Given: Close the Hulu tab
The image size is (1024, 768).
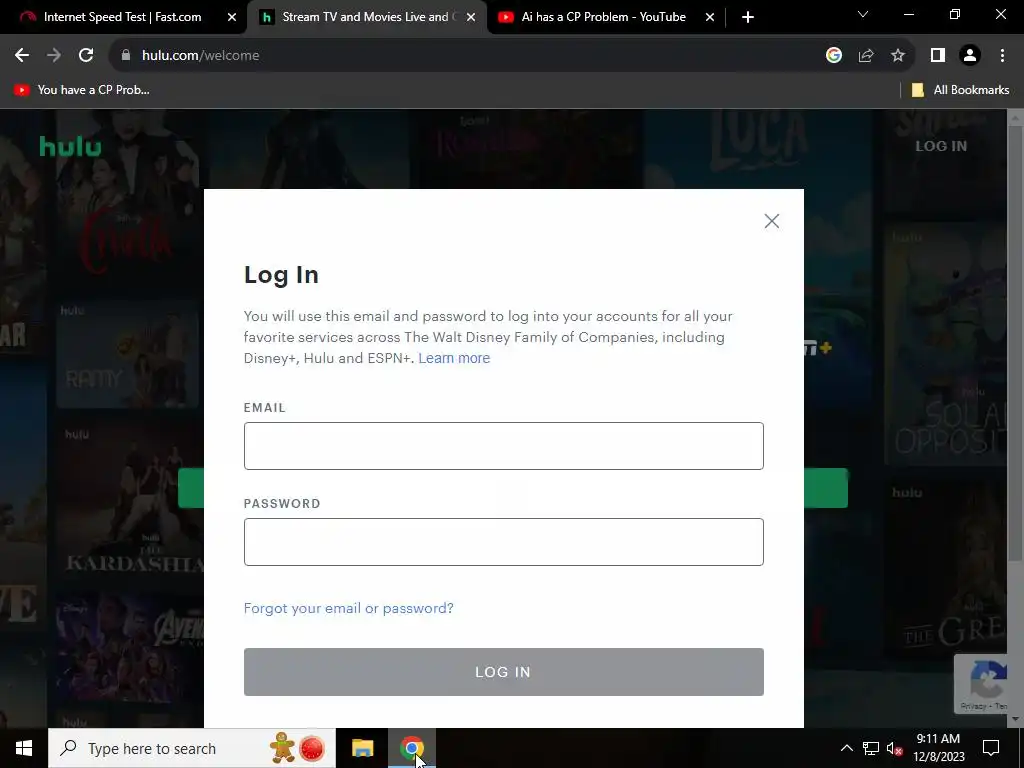Looking at the screenshot, I should coord(471,18).
